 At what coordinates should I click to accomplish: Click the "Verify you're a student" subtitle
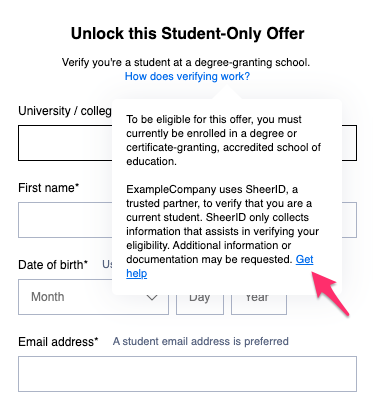pyautogui.click(x=186, y=62)
